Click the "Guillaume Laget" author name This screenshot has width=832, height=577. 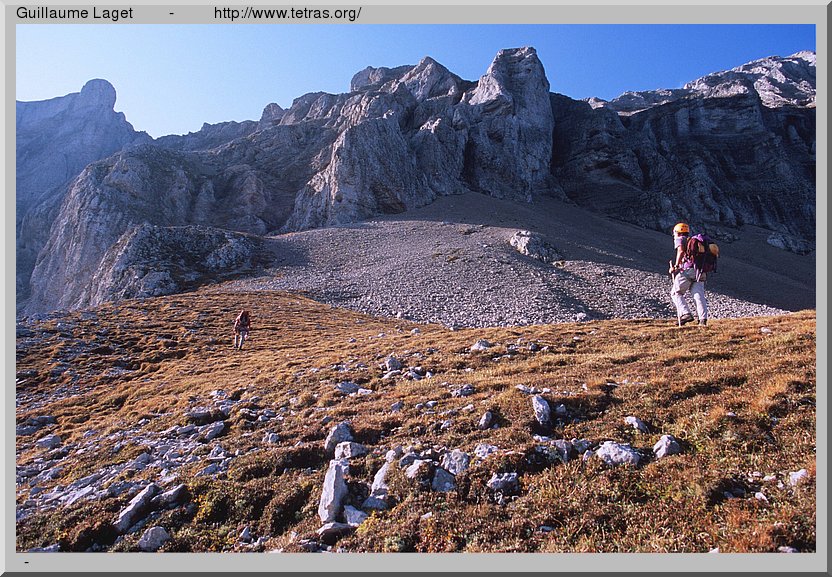74,13
